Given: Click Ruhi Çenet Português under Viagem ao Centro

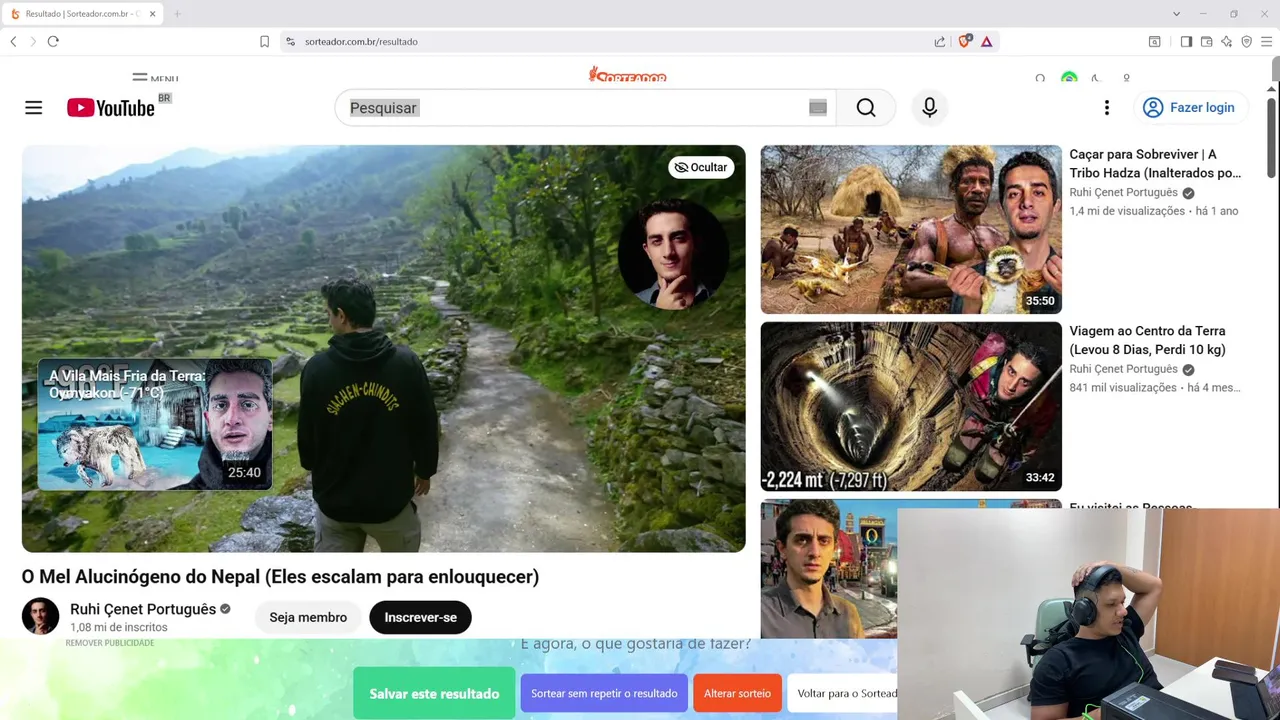Looking at the screenshot, I should pyautogui.click(x=1123, y=369).
